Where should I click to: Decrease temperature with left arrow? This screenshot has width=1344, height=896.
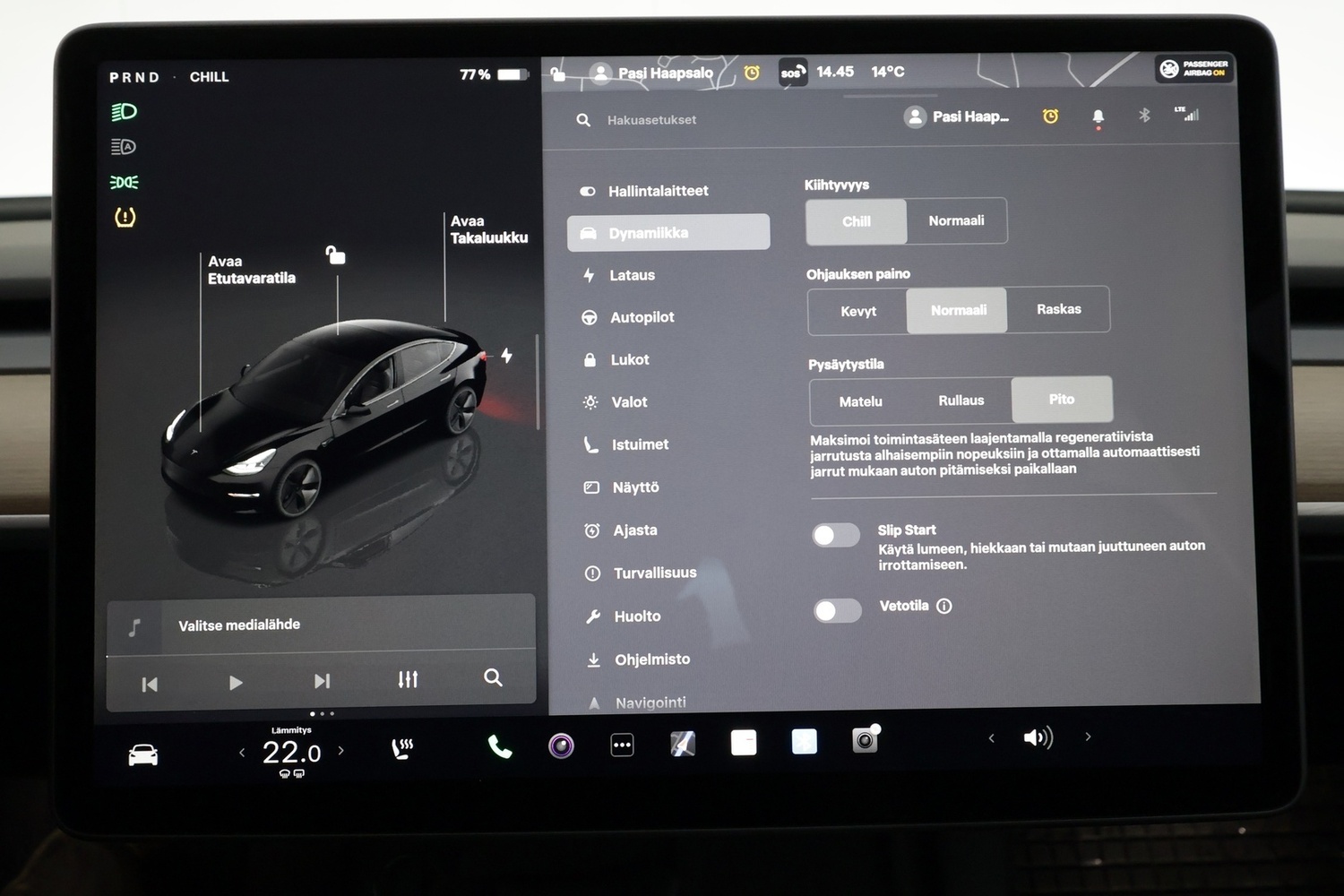tap(242, 753)
